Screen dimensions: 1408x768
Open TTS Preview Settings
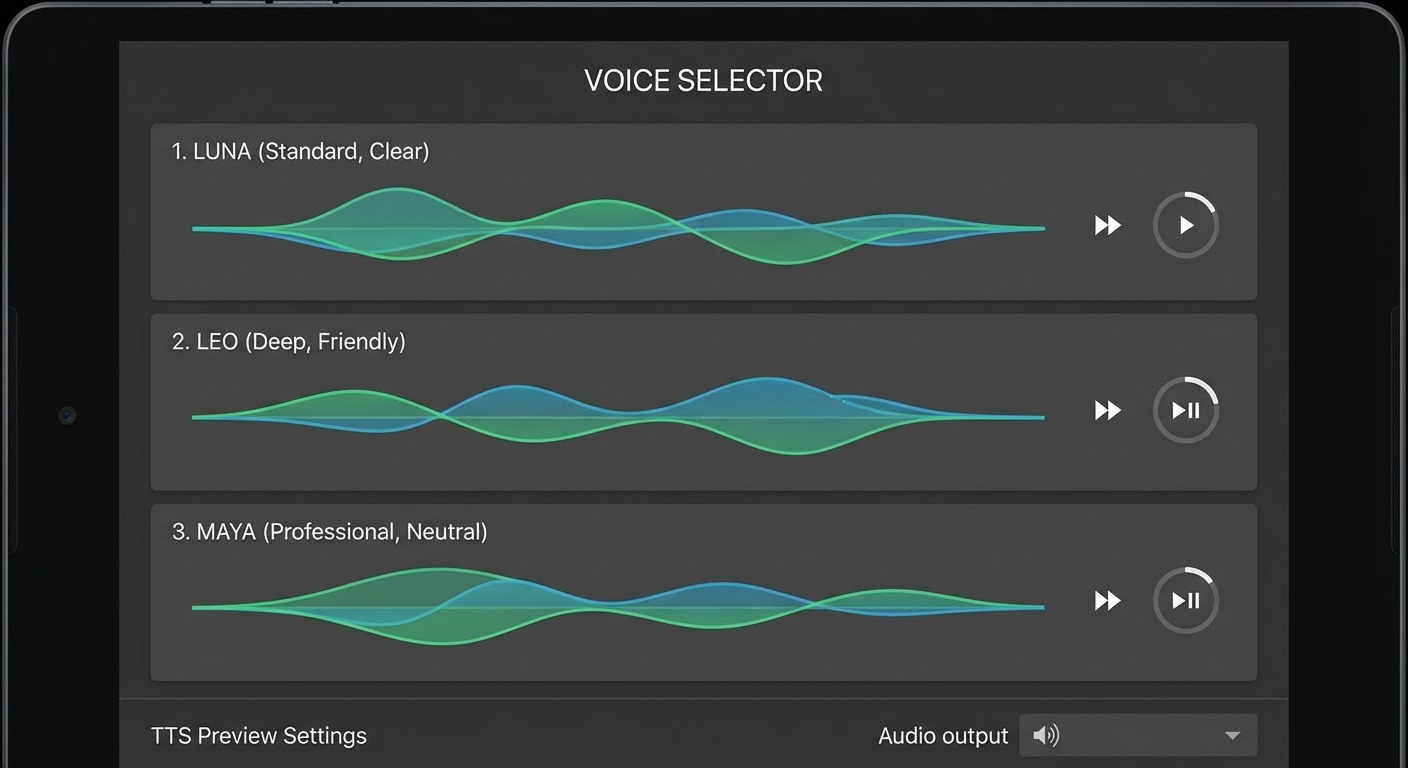pos(259,735)
